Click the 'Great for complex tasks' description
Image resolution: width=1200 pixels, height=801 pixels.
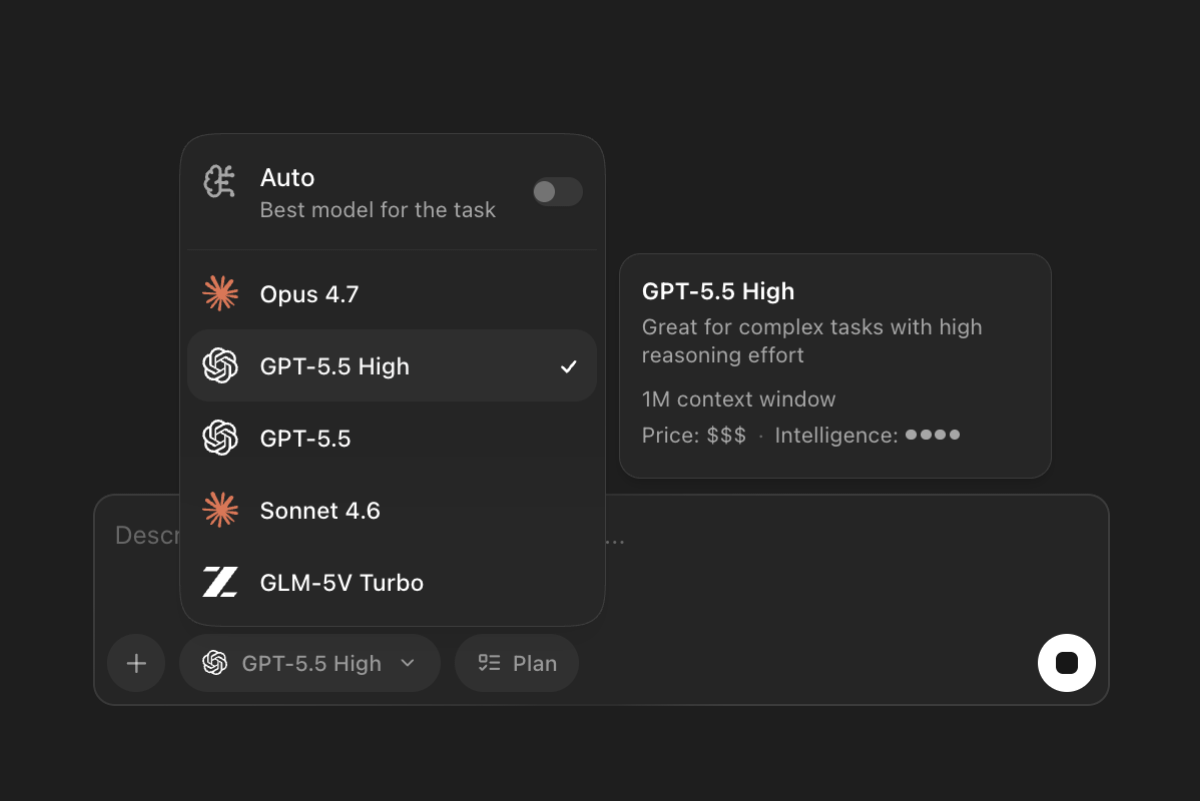click(x=812, y=341)
